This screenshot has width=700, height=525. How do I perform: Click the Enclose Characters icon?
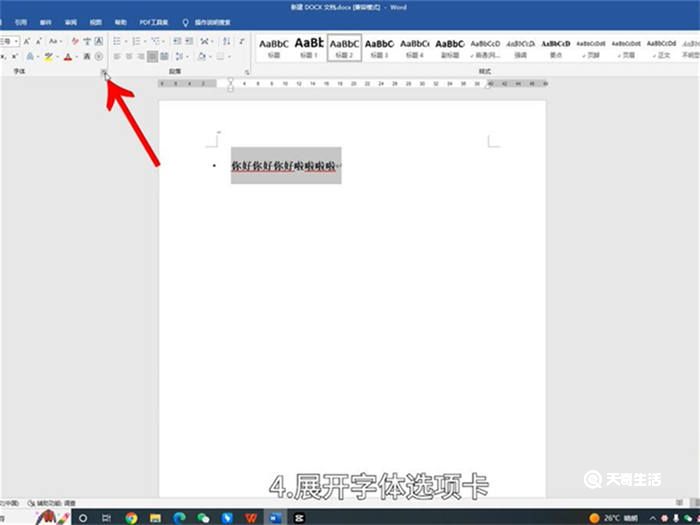click(x=99, y=57)
